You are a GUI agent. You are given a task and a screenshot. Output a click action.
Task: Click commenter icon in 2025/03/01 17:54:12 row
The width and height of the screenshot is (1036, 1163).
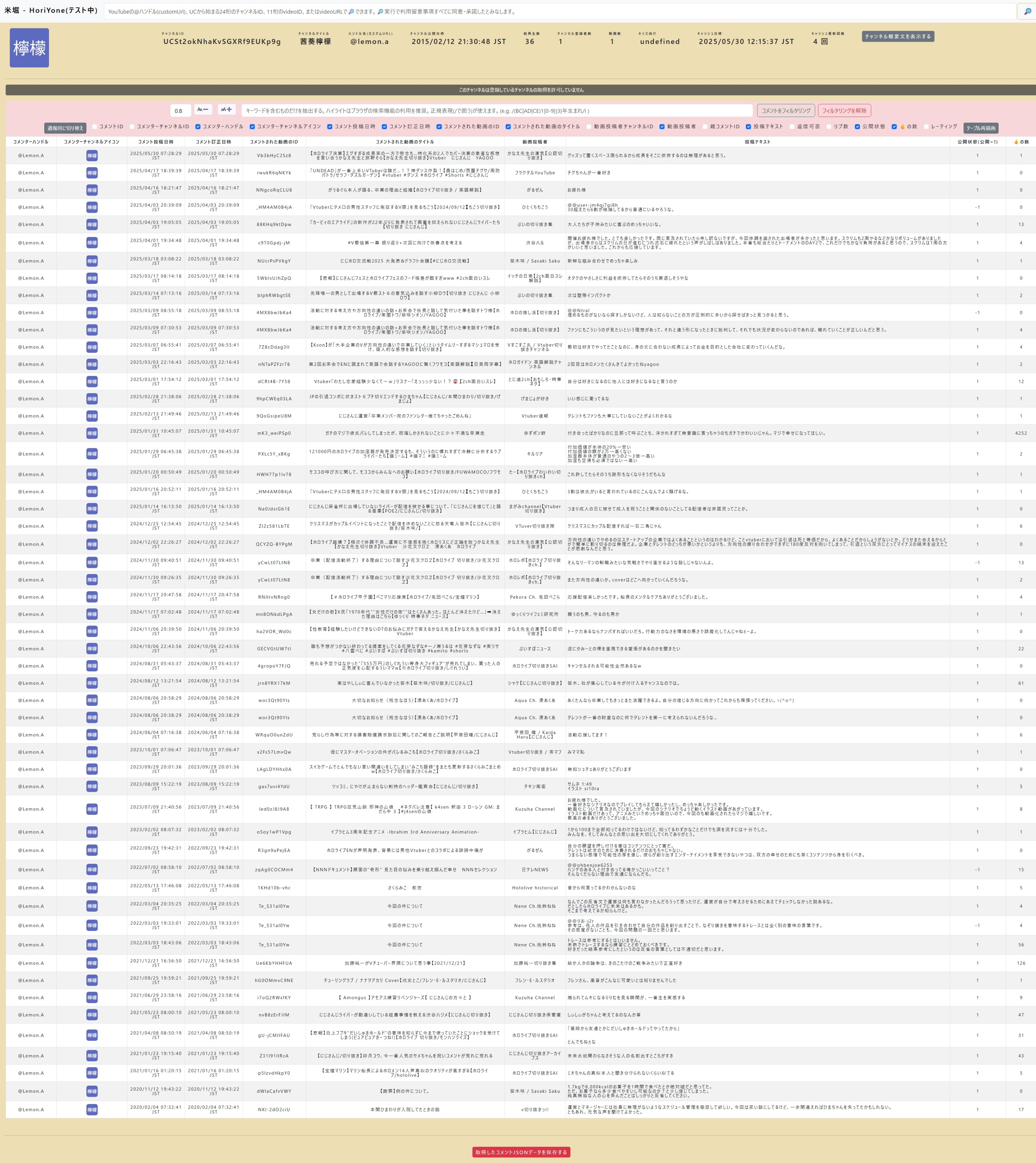[x=92, y=382]
